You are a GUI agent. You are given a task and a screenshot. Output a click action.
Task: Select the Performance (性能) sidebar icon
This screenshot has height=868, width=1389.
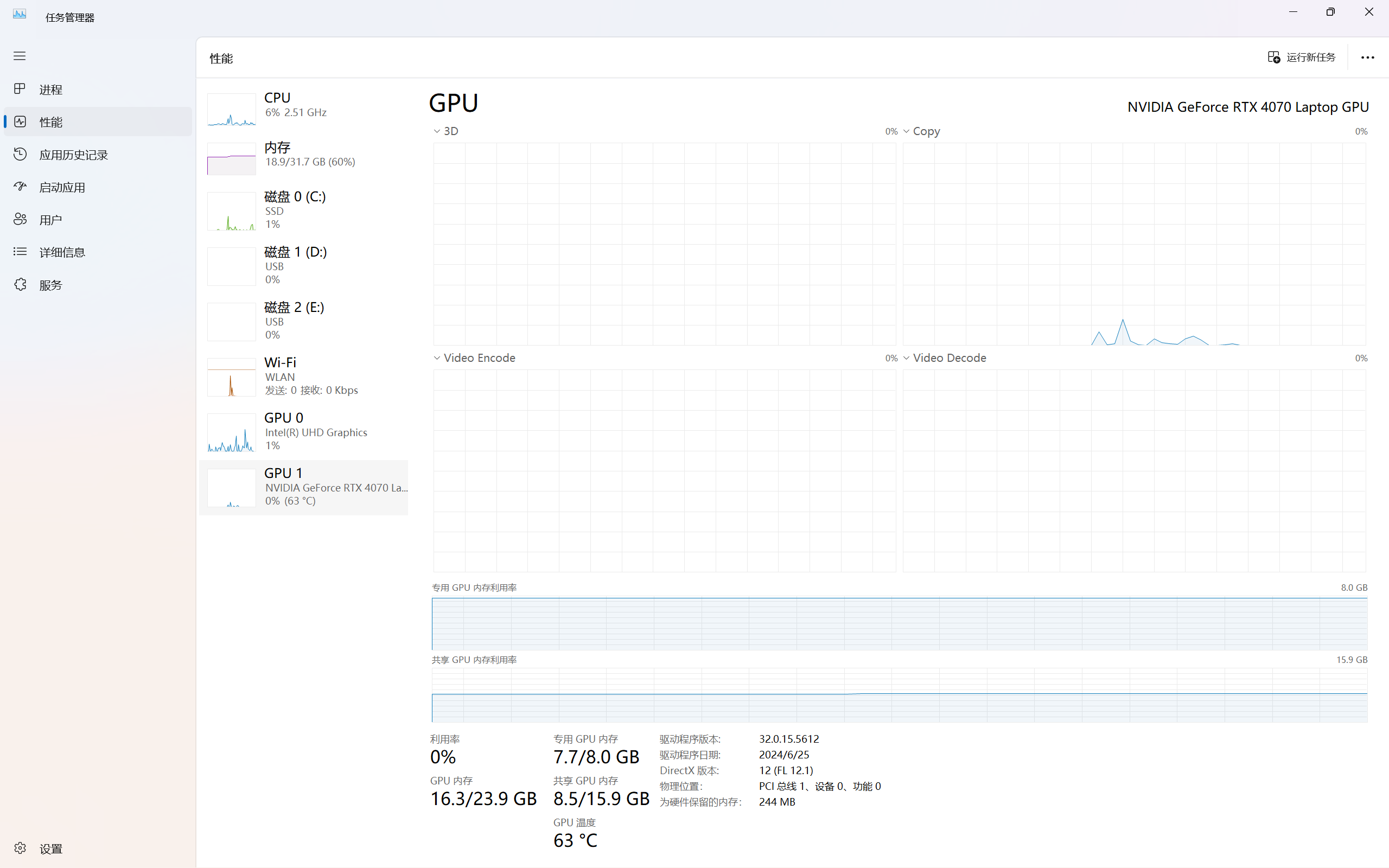(20, 122)
